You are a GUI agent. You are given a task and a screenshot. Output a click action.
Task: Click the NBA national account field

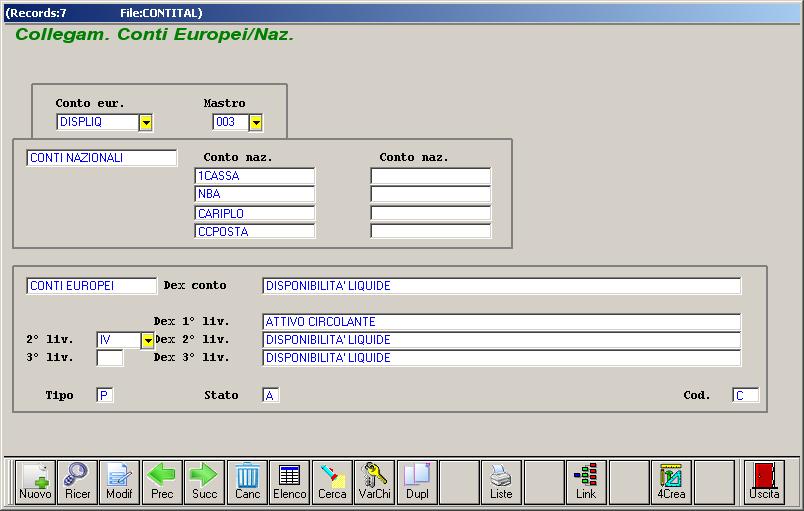coord(255,194)
